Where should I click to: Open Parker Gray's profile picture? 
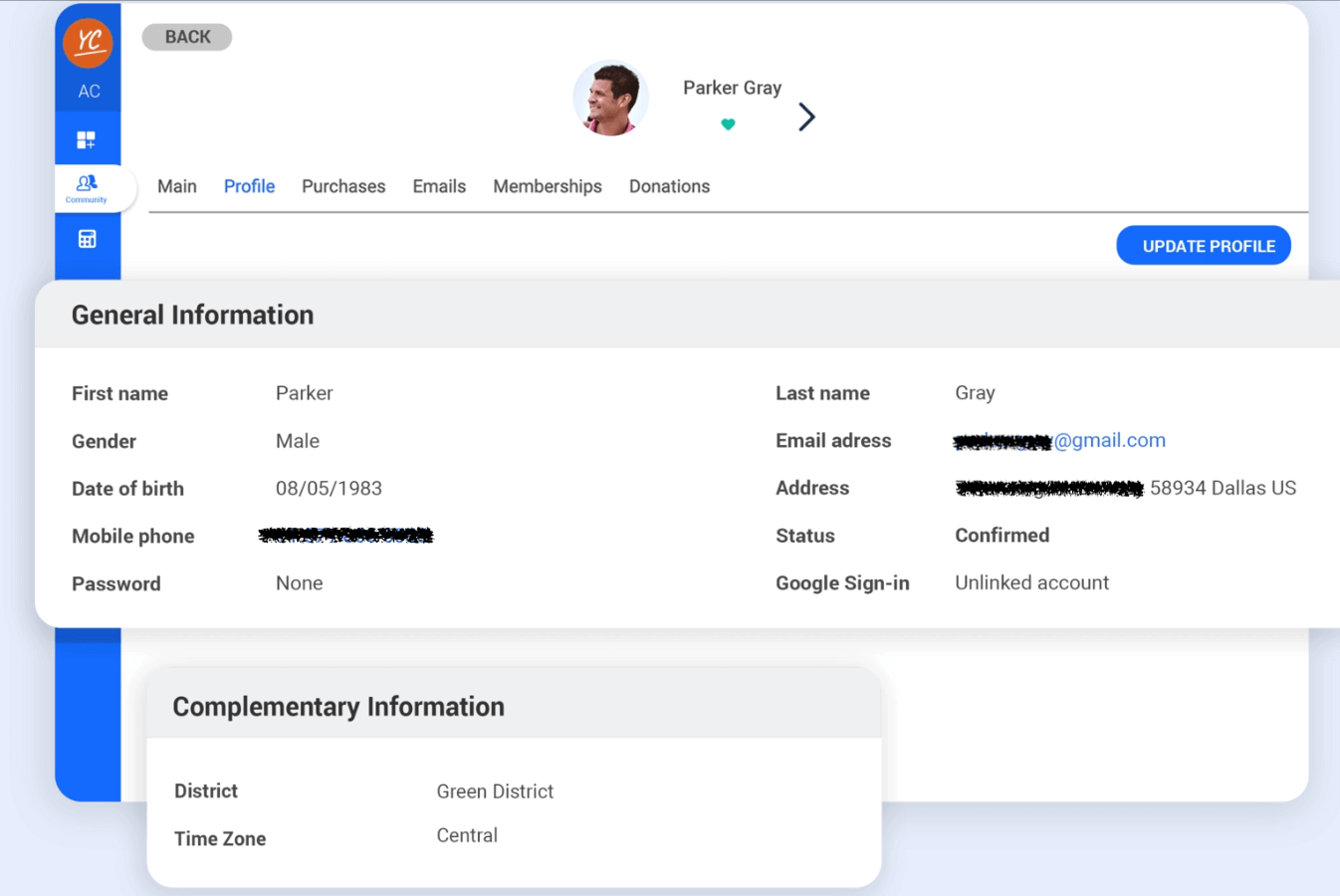pyautogui.click(x=610, y=98)
